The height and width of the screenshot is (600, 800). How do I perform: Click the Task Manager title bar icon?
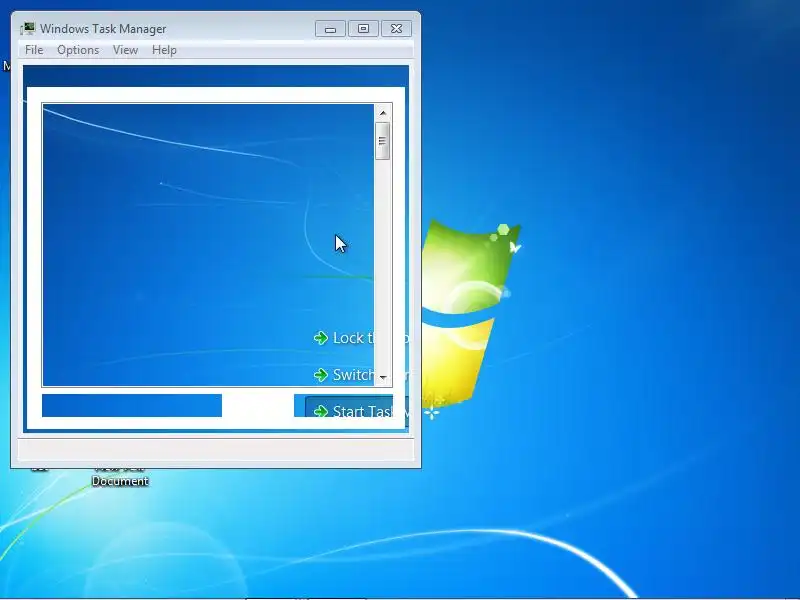pyautogui.click(x=28, y=29)
